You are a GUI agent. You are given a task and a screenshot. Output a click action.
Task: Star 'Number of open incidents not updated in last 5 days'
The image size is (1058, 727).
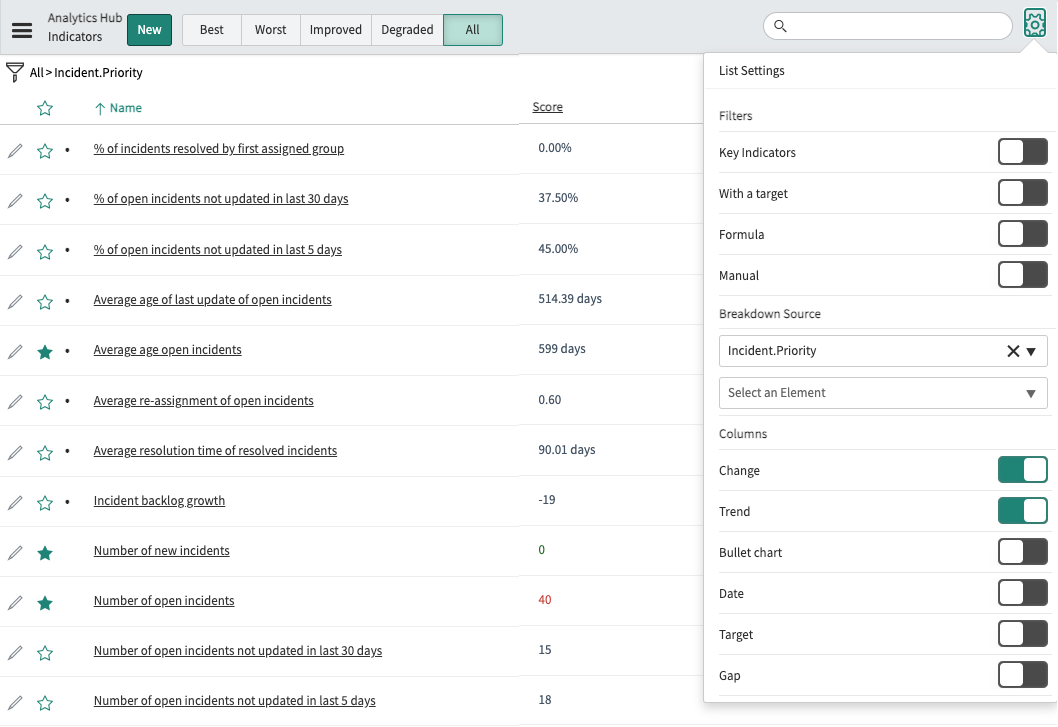click(45, 703)
